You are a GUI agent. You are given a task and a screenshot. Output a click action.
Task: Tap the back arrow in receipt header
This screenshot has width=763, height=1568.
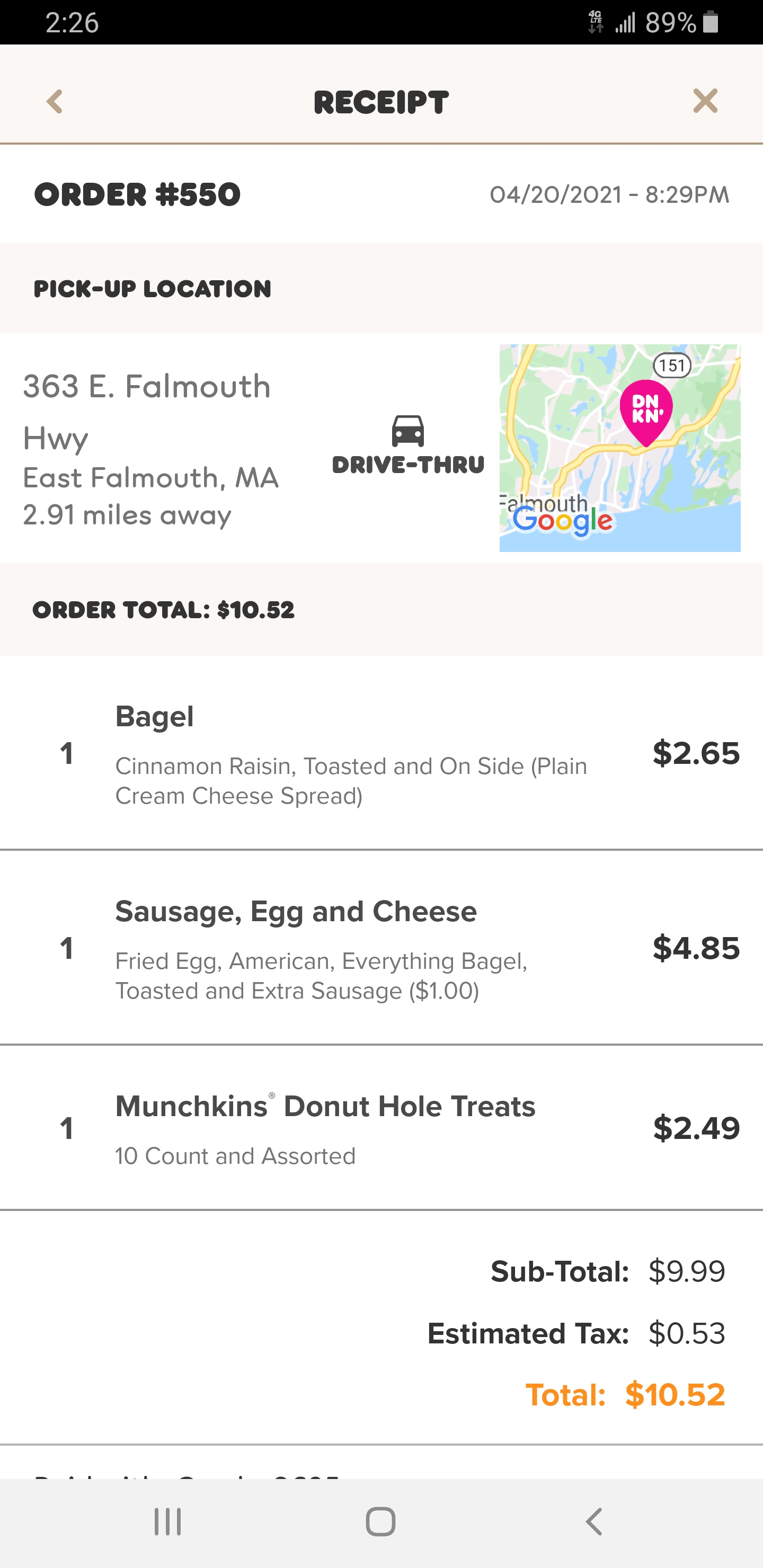pos(55,102)
